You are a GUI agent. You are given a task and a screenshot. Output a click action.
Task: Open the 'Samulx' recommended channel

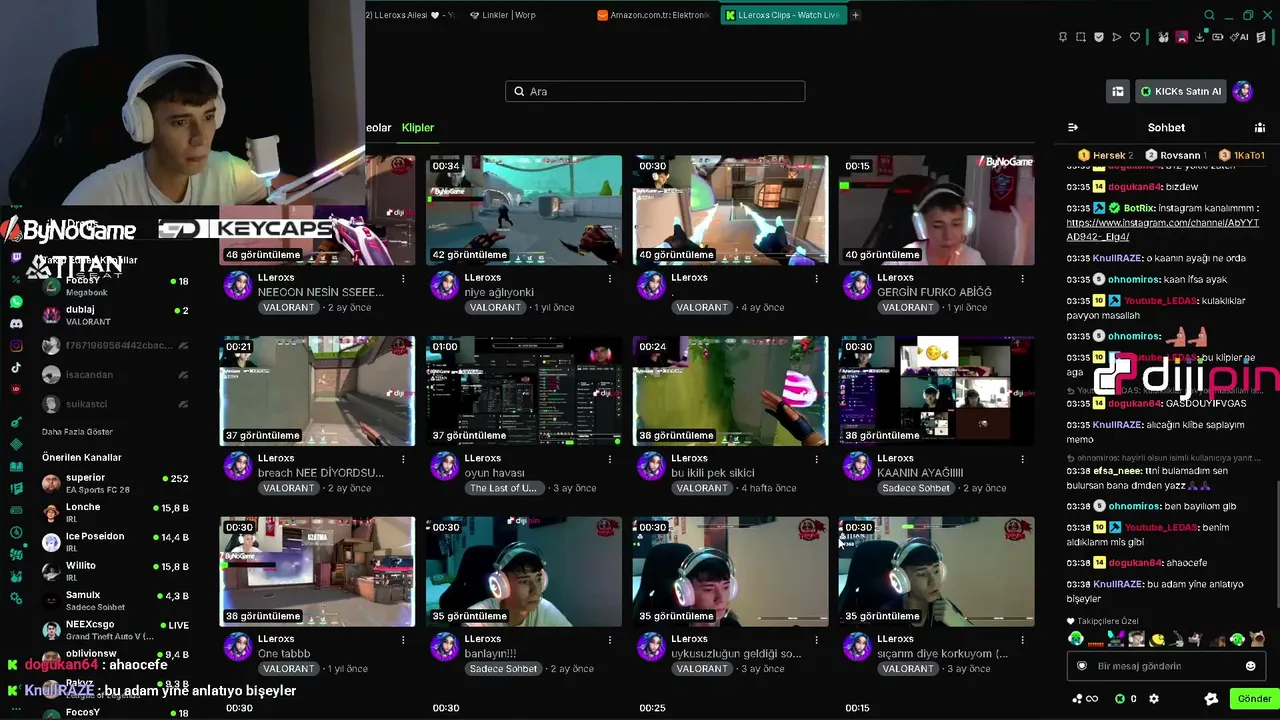[115, 601]
